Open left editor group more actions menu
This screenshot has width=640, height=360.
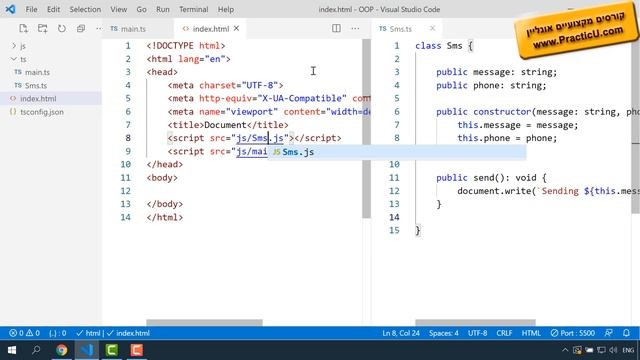[356, 29]
